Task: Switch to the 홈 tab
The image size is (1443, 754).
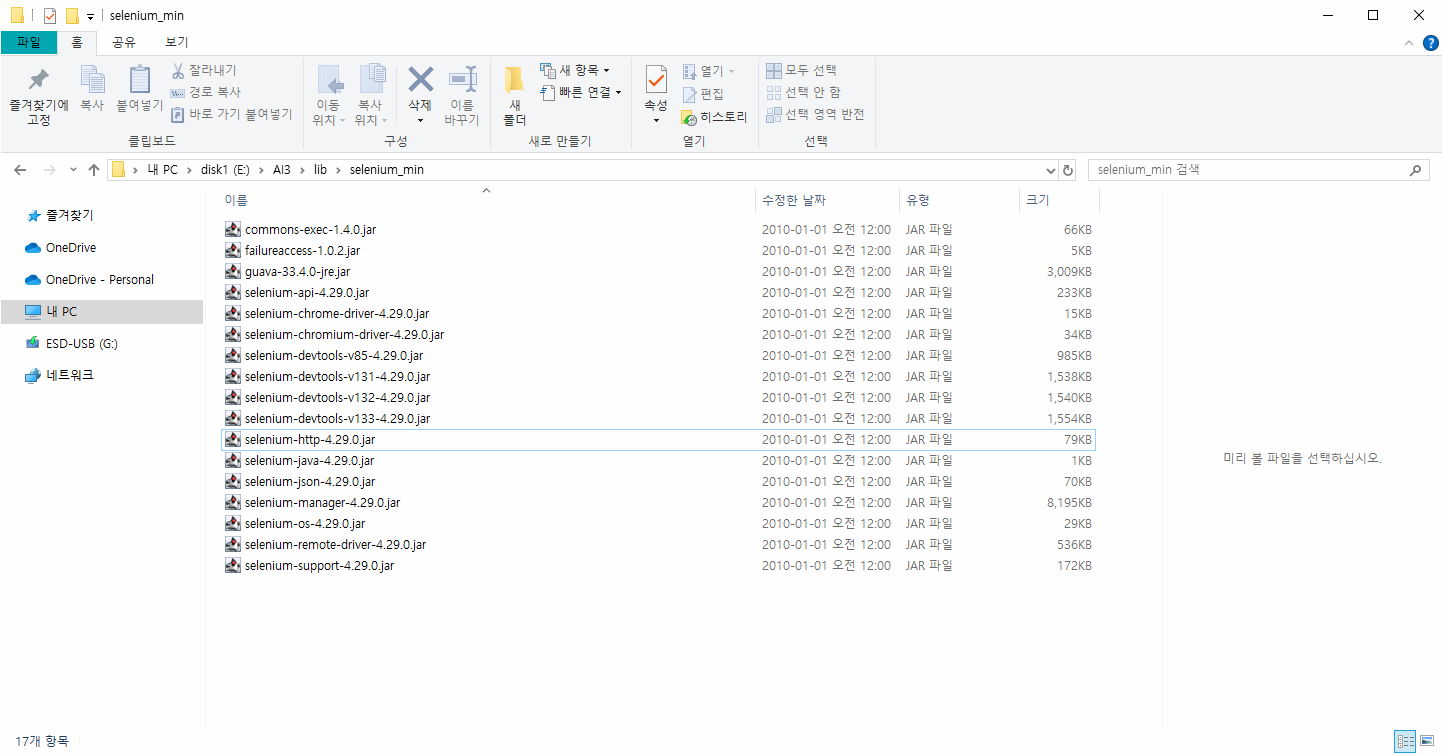Action: point(77,42)
